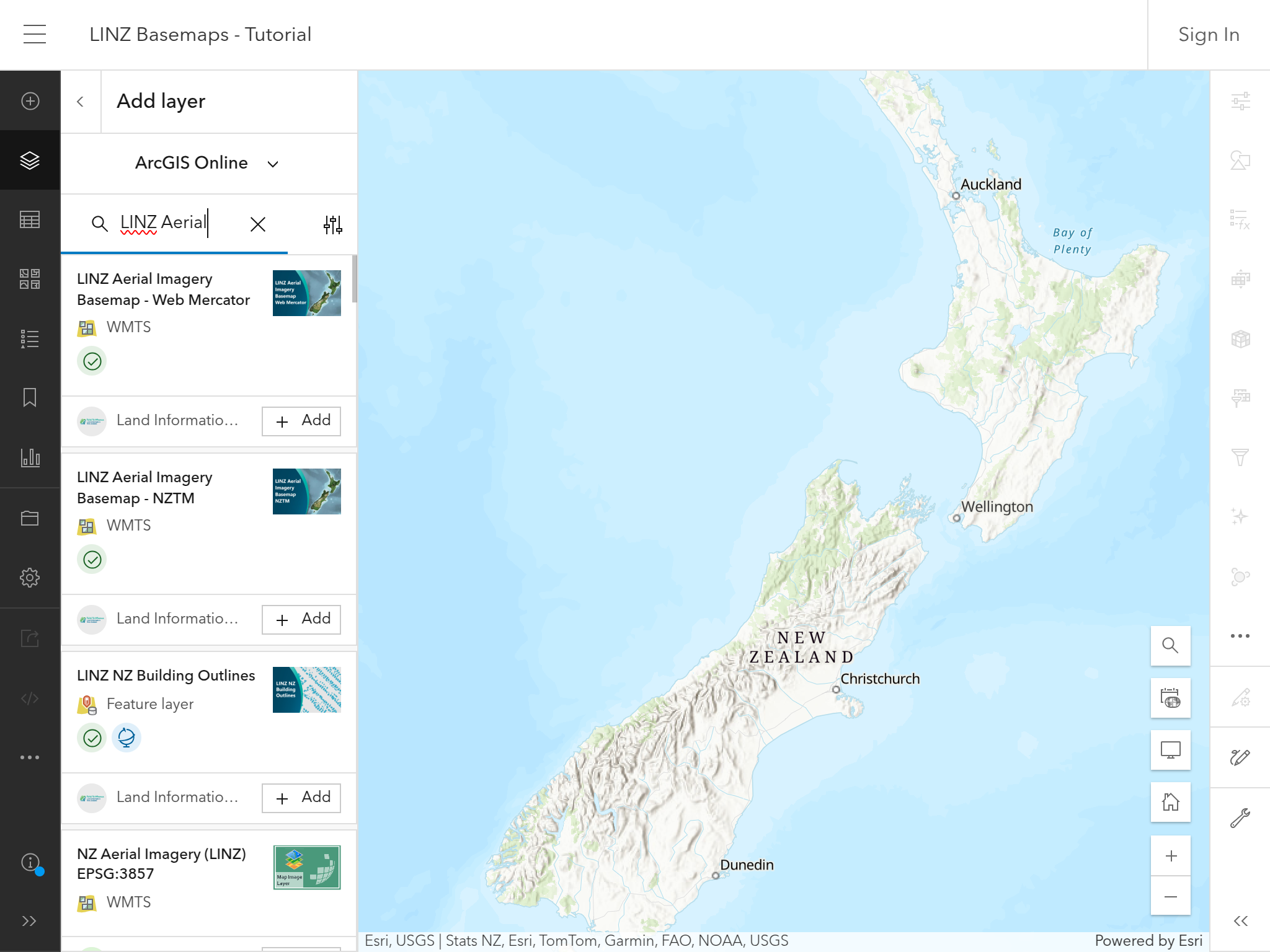Open the Basemap gallery panel

pyautogui.click(x=30, y=279)
